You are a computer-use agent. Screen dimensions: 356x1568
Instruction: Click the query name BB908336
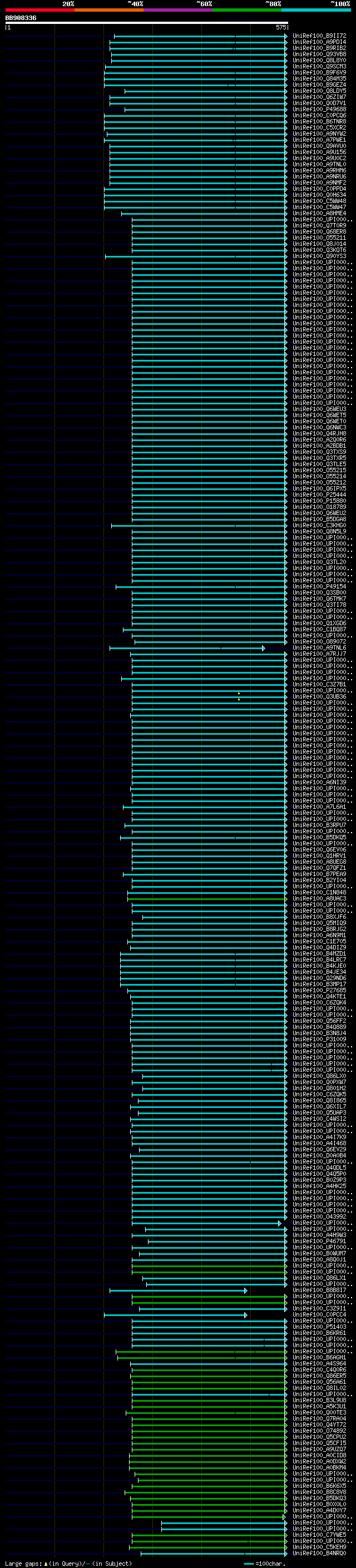tap(21, 18)
